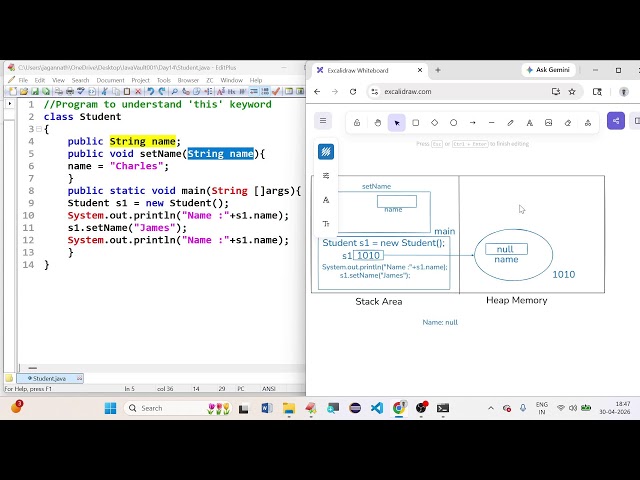
Task: Click the red Delete X icon in EditPlus
Action: click(138, 91)
